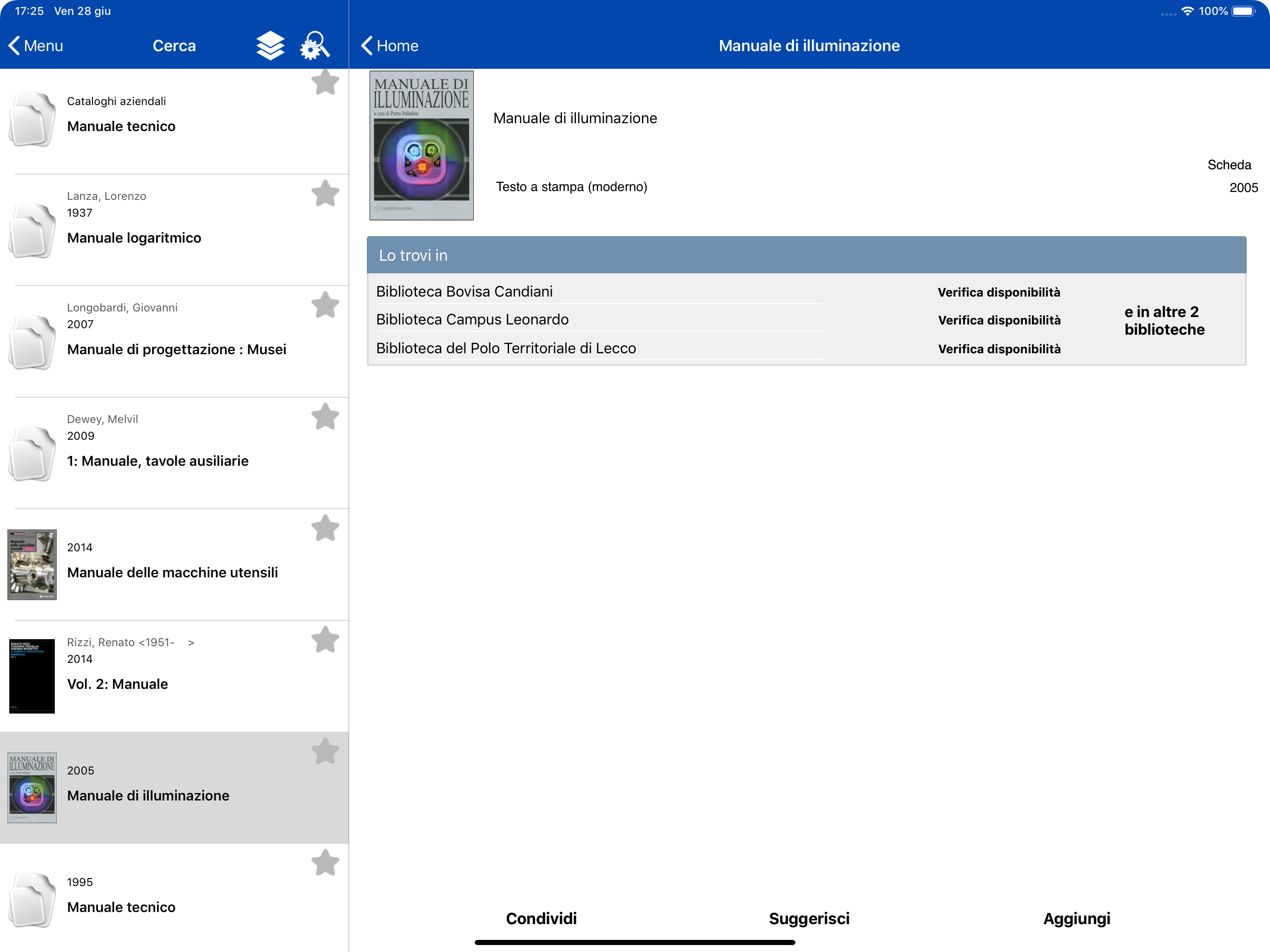Screen dimensions: 1270x952
Task: Favorite the Manuale di illuminazione star
Action: (325, 751)
